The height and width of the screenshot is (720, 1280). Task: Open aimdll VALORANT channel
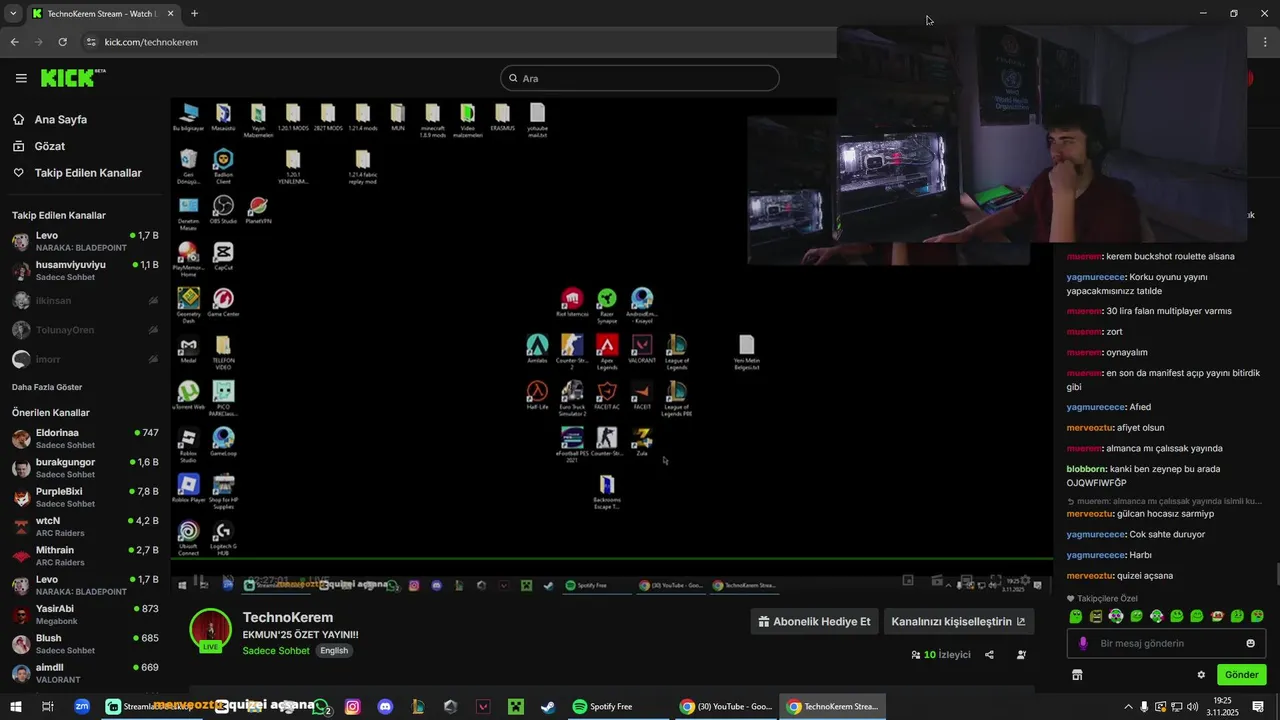coord(85,673)
